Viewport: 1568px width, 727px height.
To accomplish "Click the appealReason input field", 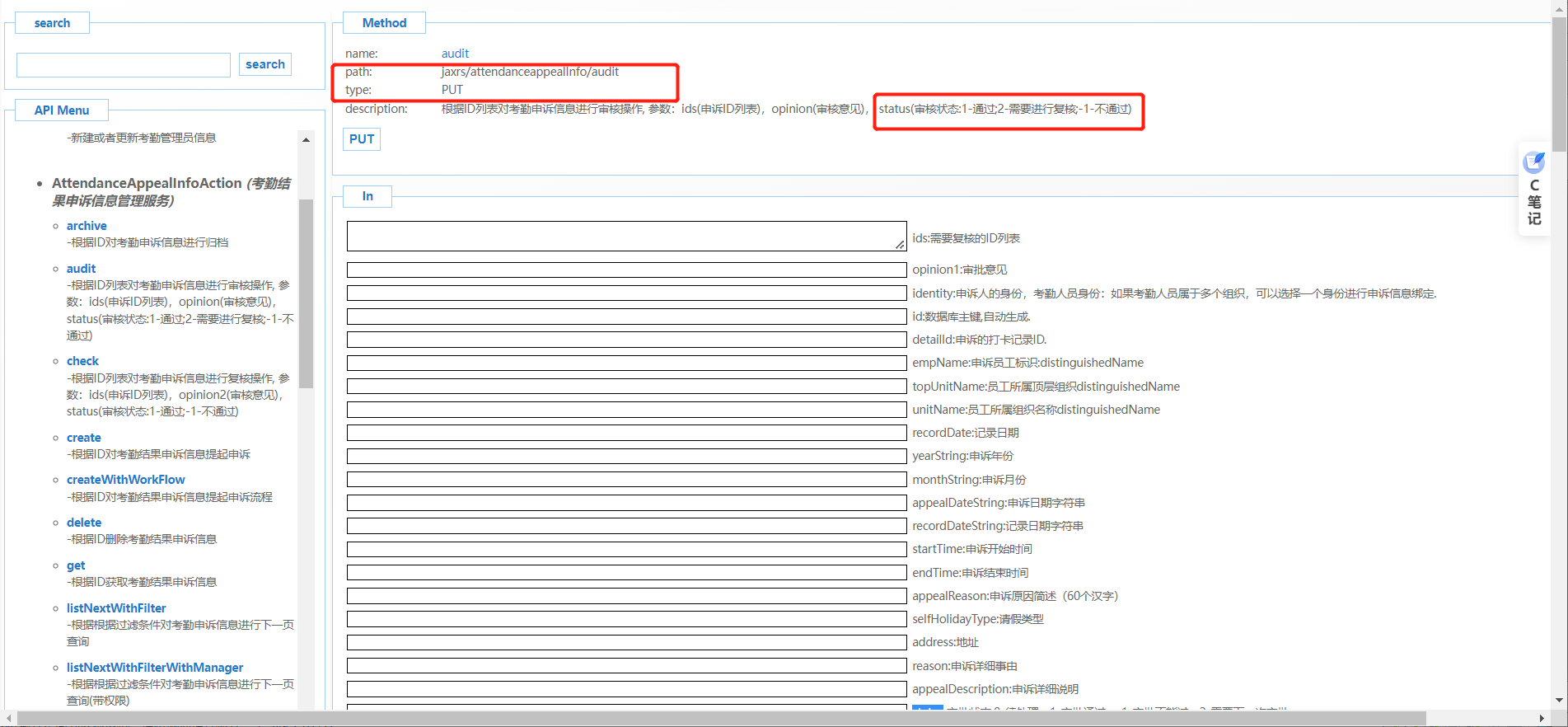I will click(x=626, y=596).
